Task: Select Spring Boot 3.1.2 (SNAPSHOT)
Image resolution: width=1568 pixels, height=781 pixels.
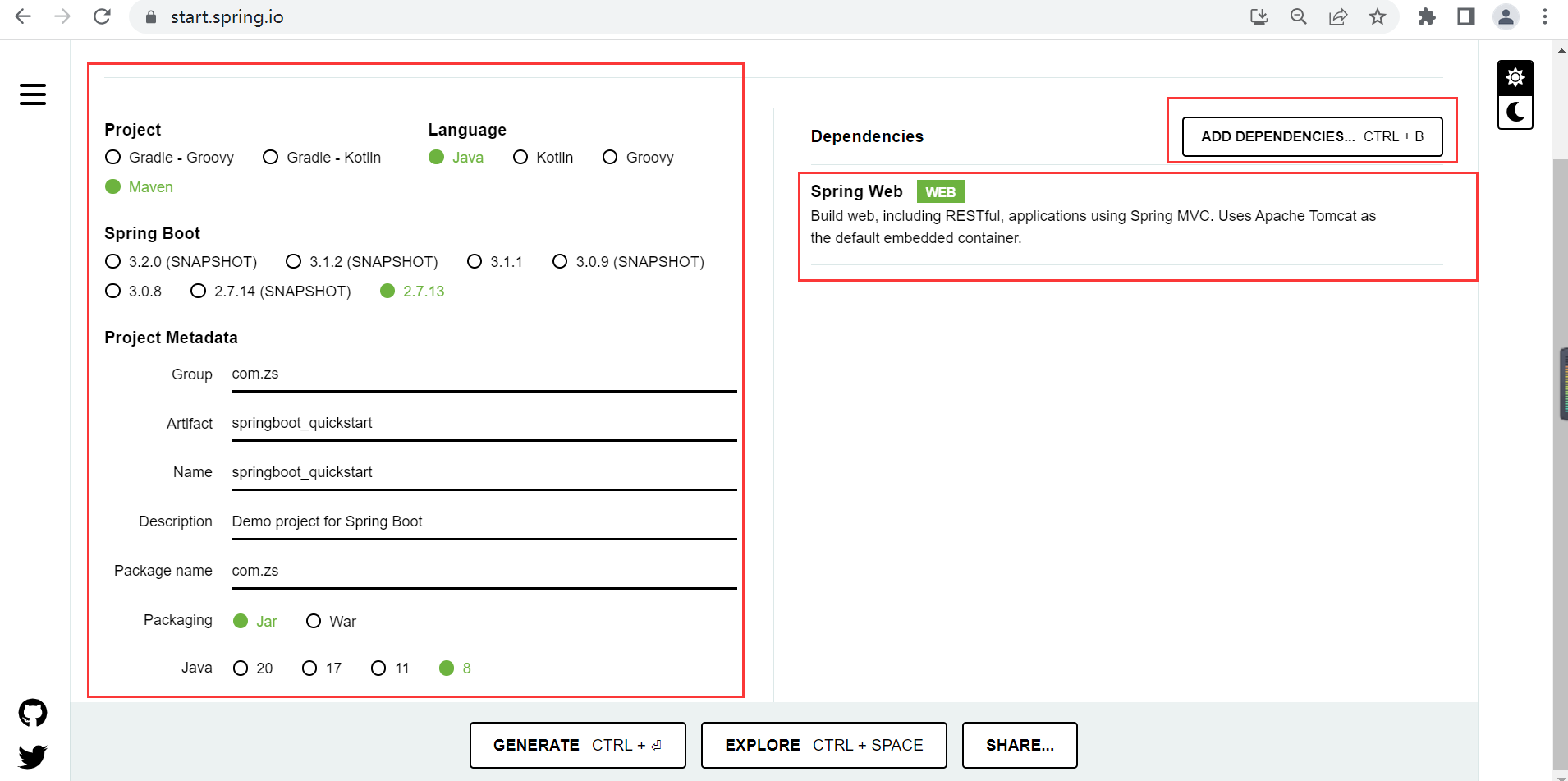Action: [x=362, y=262]
